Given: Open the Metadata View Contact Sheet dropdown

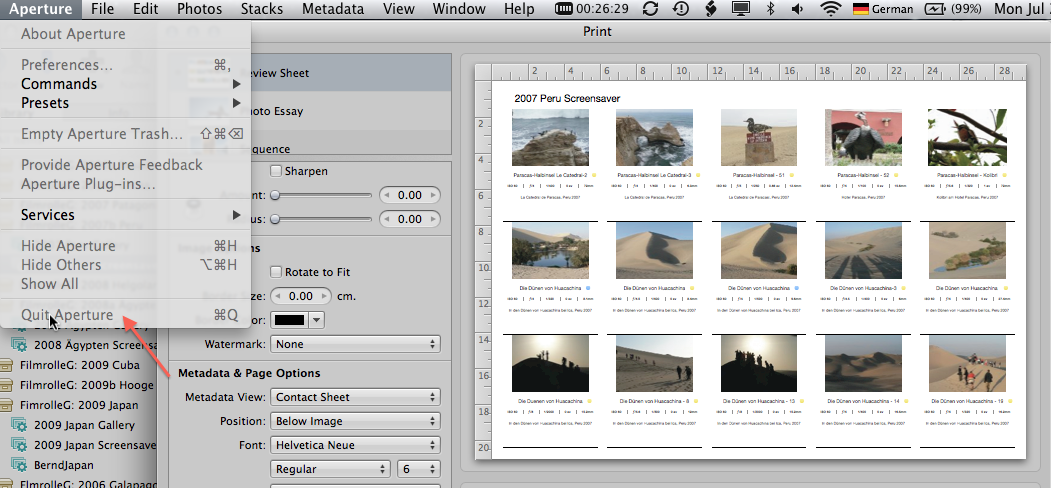Looking at the screenshot, I should pos(355,397).
